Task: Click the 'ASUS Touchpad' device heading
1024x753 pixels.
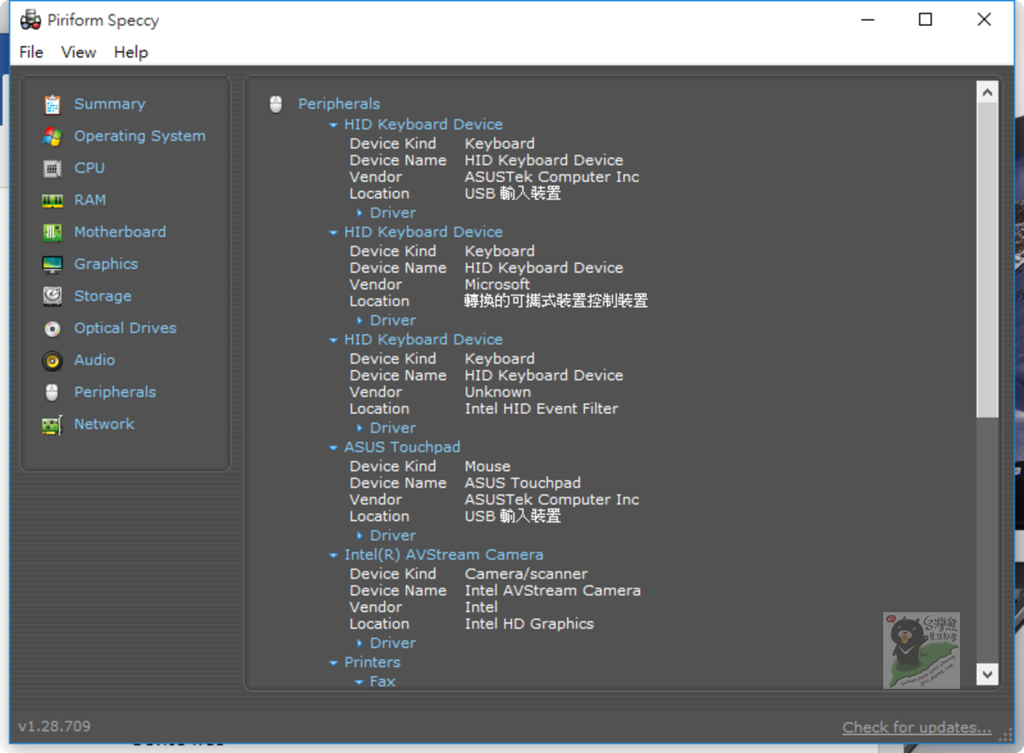Action: click(x=402, y=447)
